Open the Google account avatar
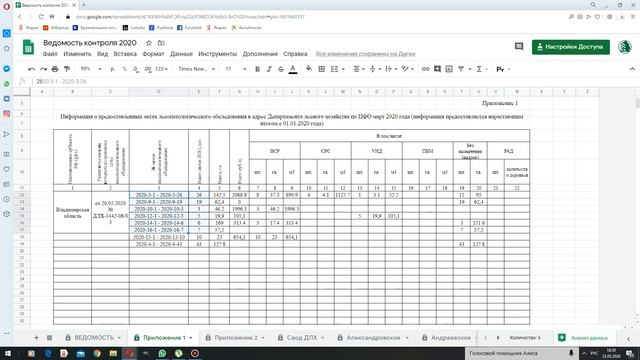The image size is (640, 360). pos(624,47)
